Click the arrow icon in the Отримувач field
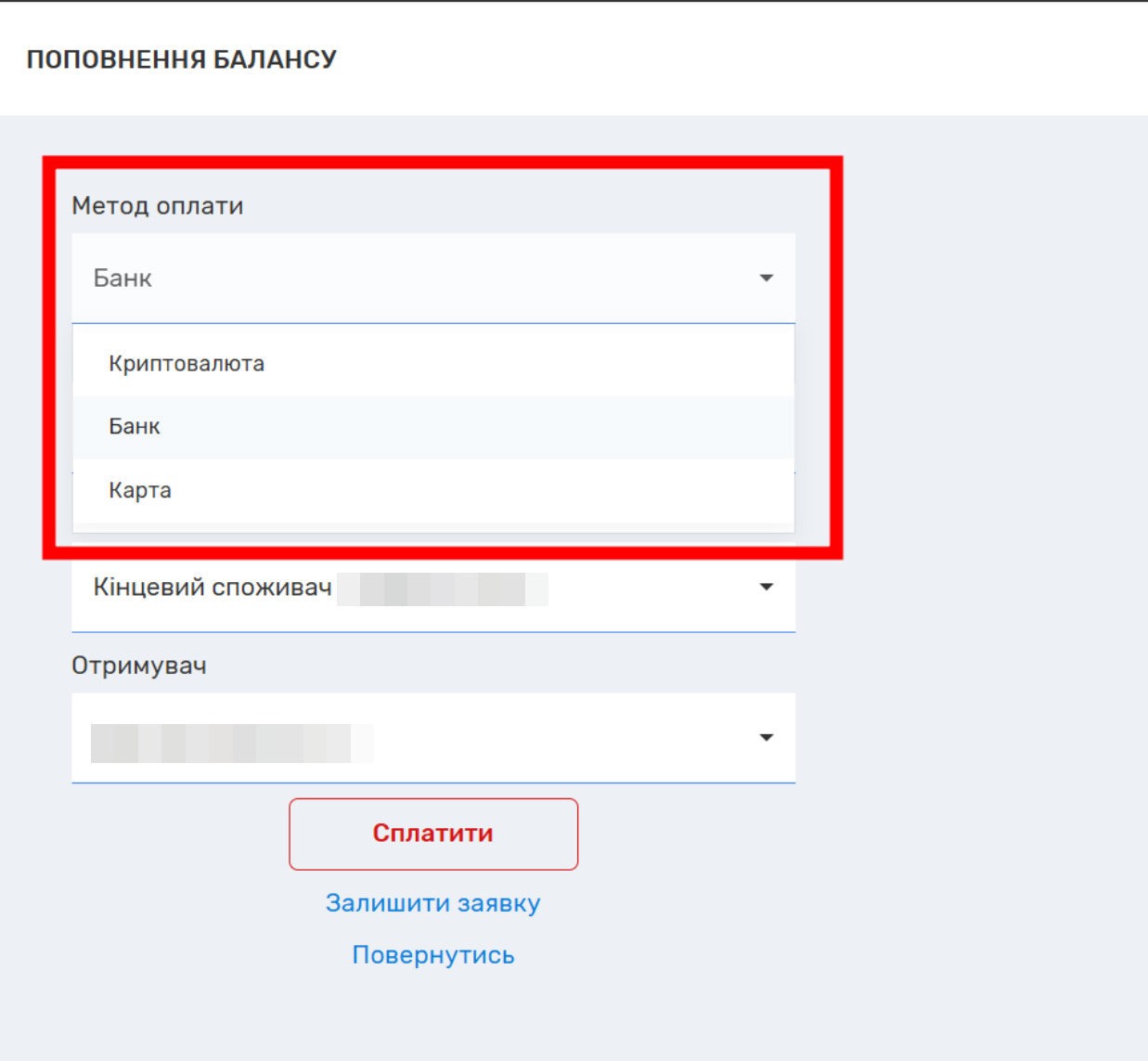The image size is (1148, 1061). [x=766, y=738]
